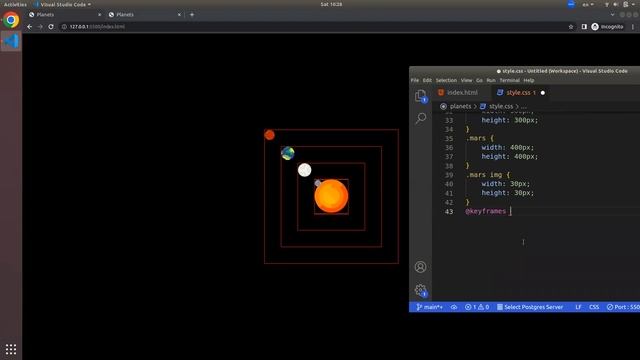This screenshot has height=360, width=640.
Task: Click Select Postgres Server in status bar
Action: 530,307
